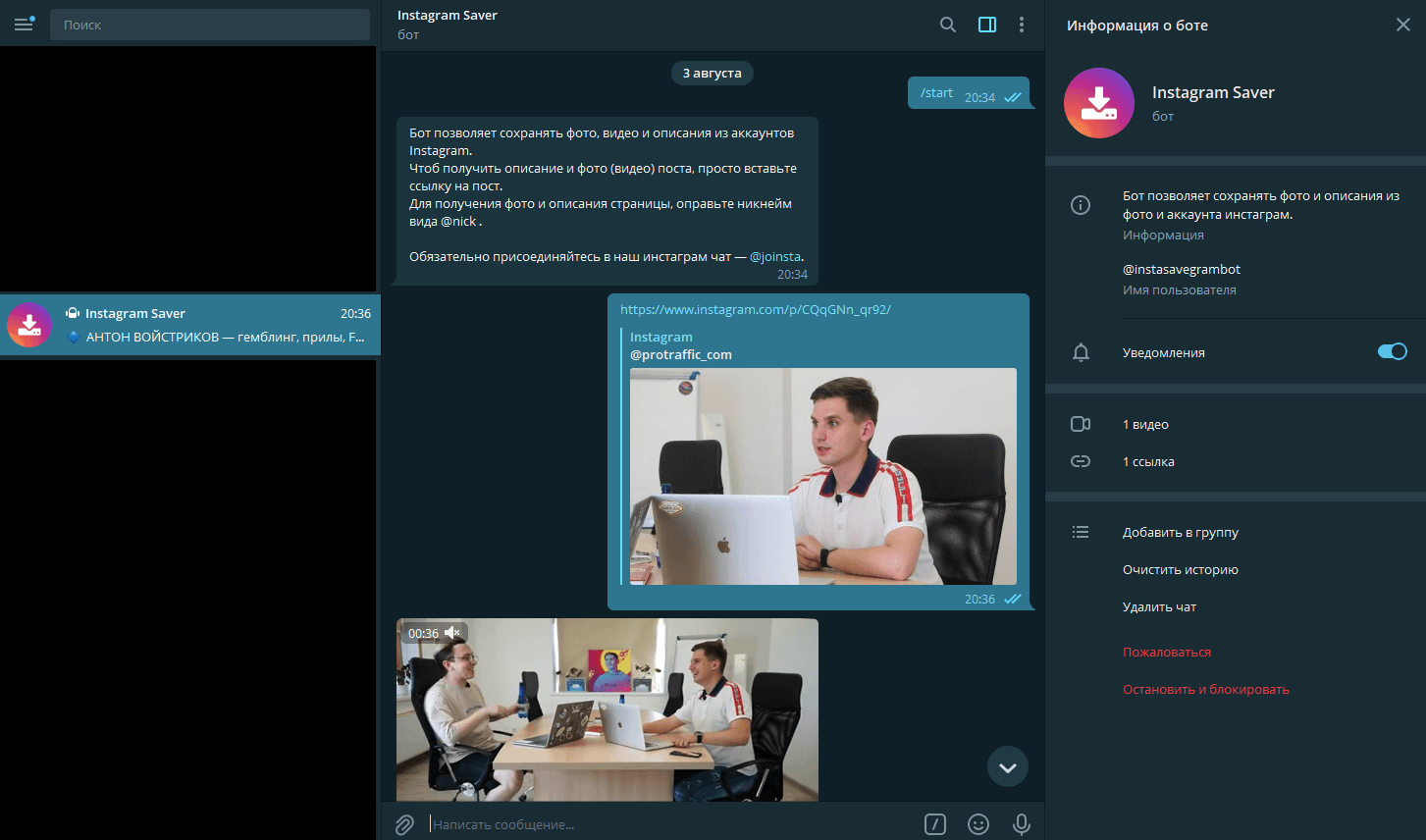Close the bot info panel
1426x840 pixels.
point(1402,25)
